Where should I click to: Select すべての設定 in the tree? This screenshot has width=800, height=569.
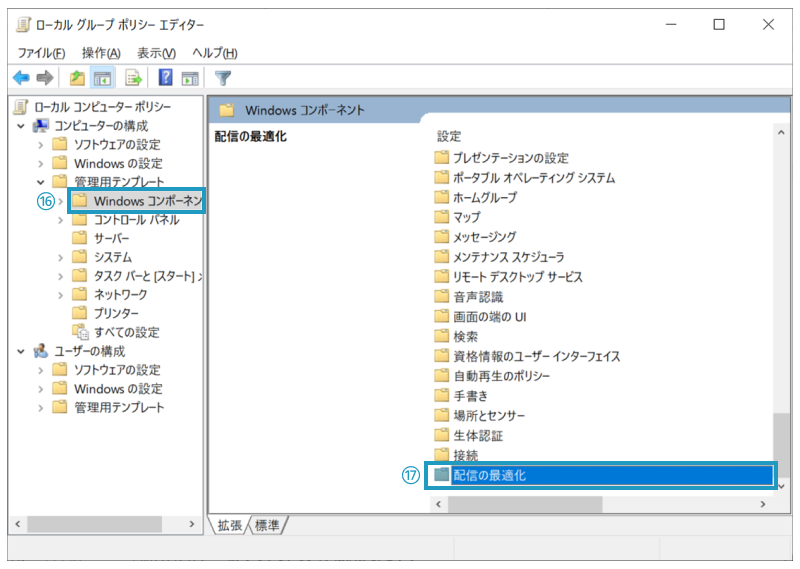click(127, 332)
